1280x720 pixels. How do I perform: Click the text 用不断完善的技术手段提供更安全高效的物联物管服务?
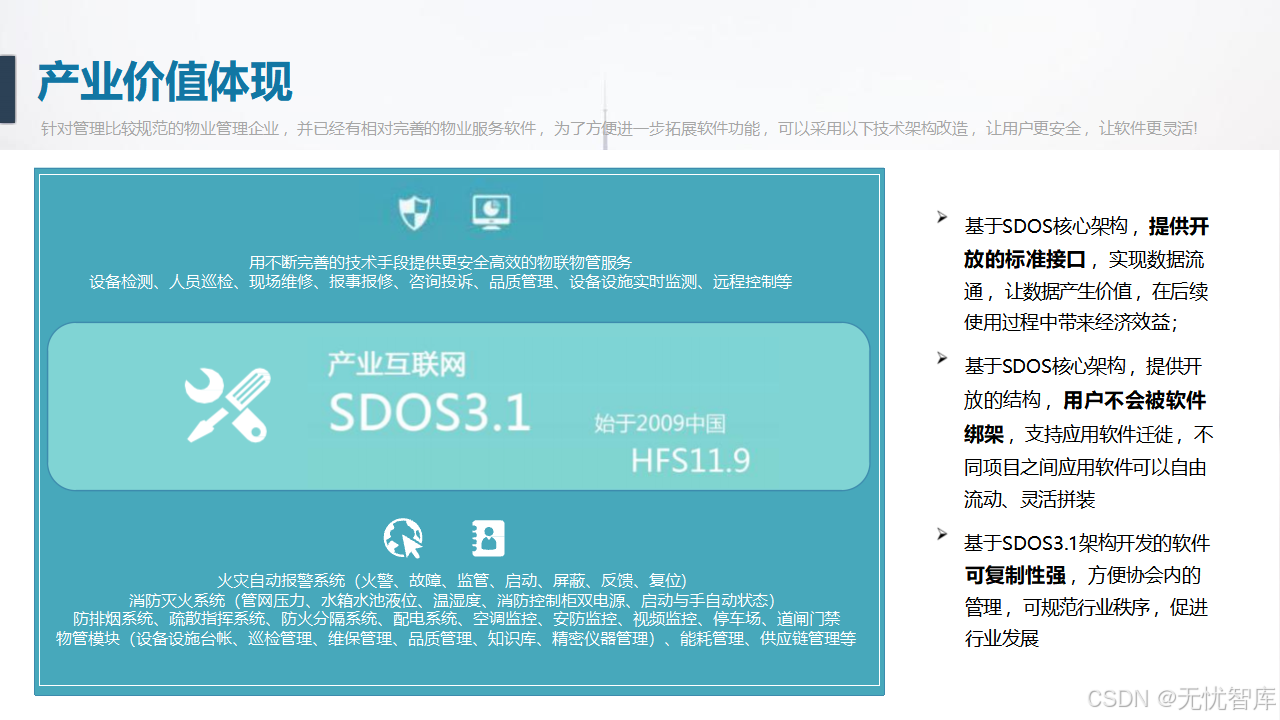[441, 262]
